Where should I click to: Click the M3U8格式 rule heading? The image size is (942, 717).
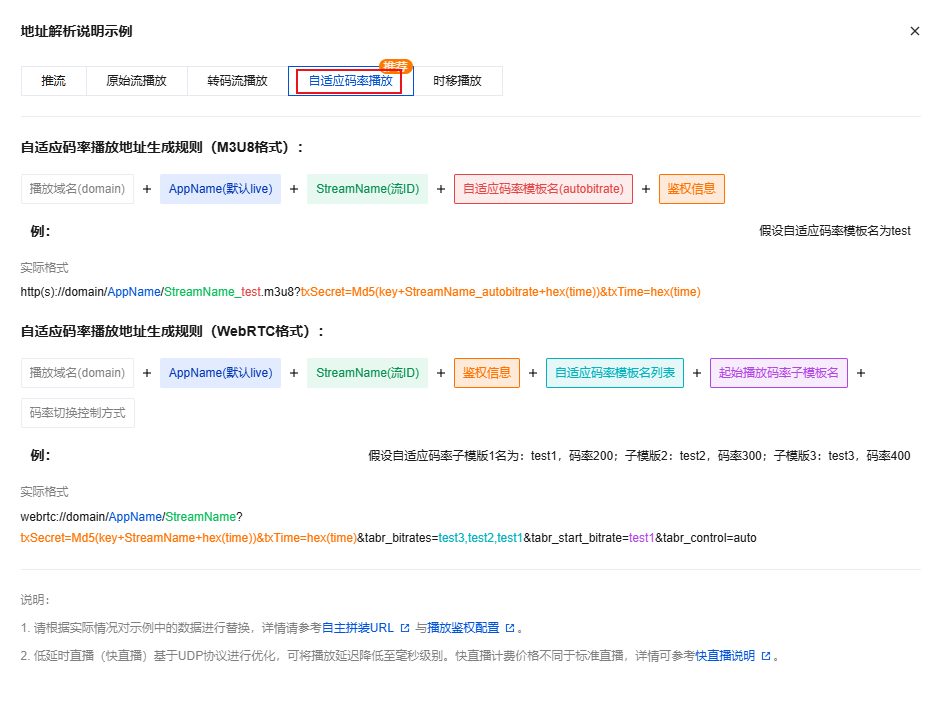pyautogui.click(x=162, y=147)
